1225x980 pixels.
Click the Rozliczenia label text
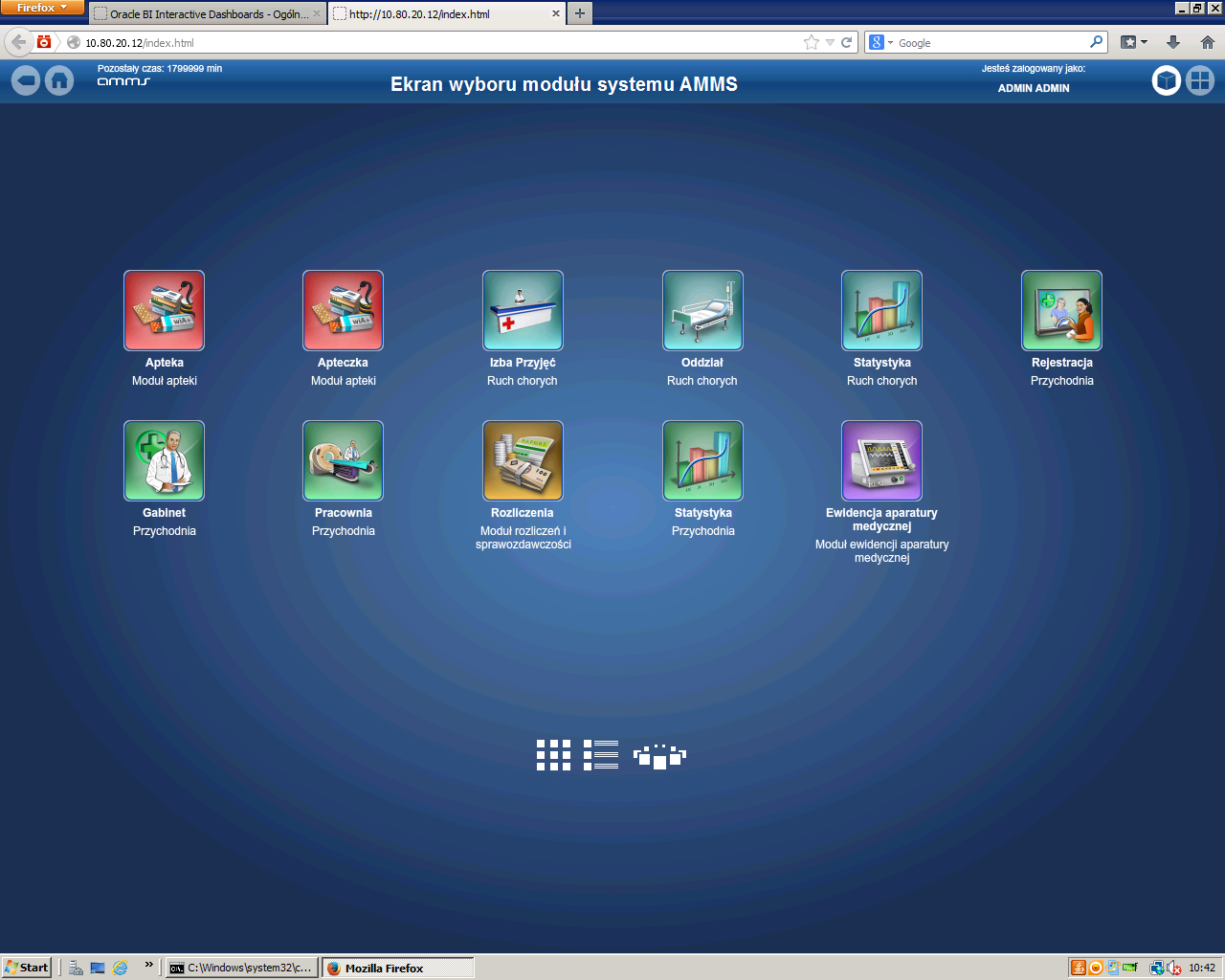(523, 513)
